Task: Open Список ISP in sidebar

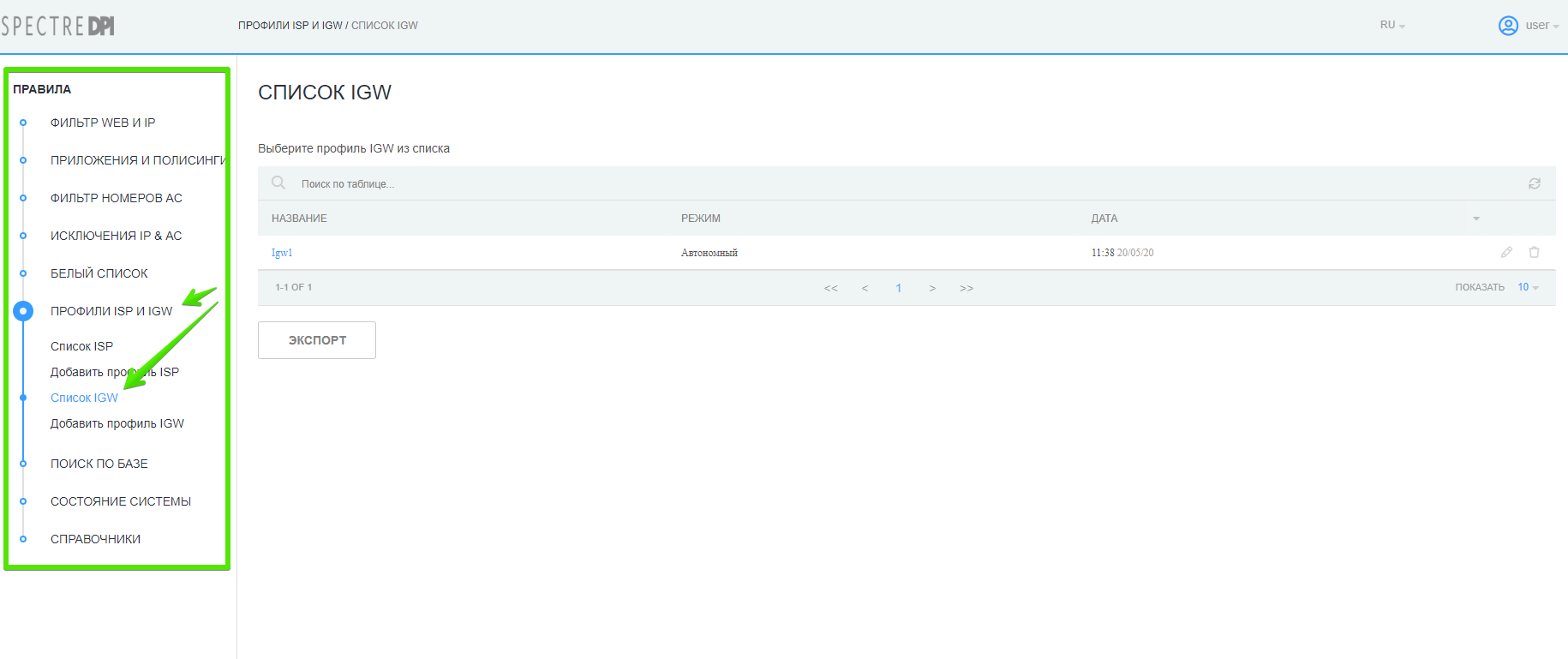Action: (81, 346)
